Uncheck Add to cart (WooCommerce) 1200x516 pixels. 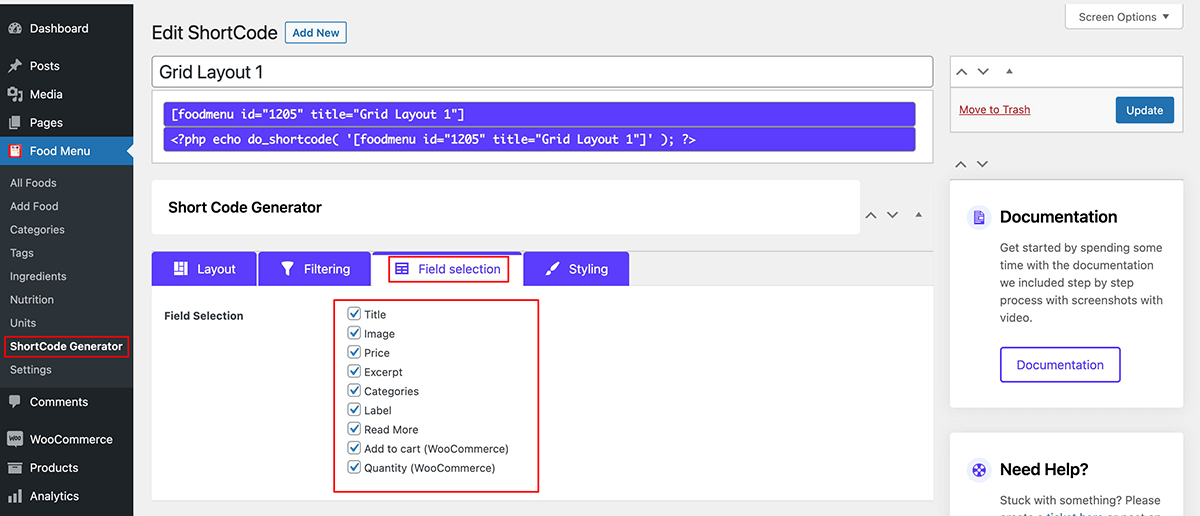pos(354,448)
